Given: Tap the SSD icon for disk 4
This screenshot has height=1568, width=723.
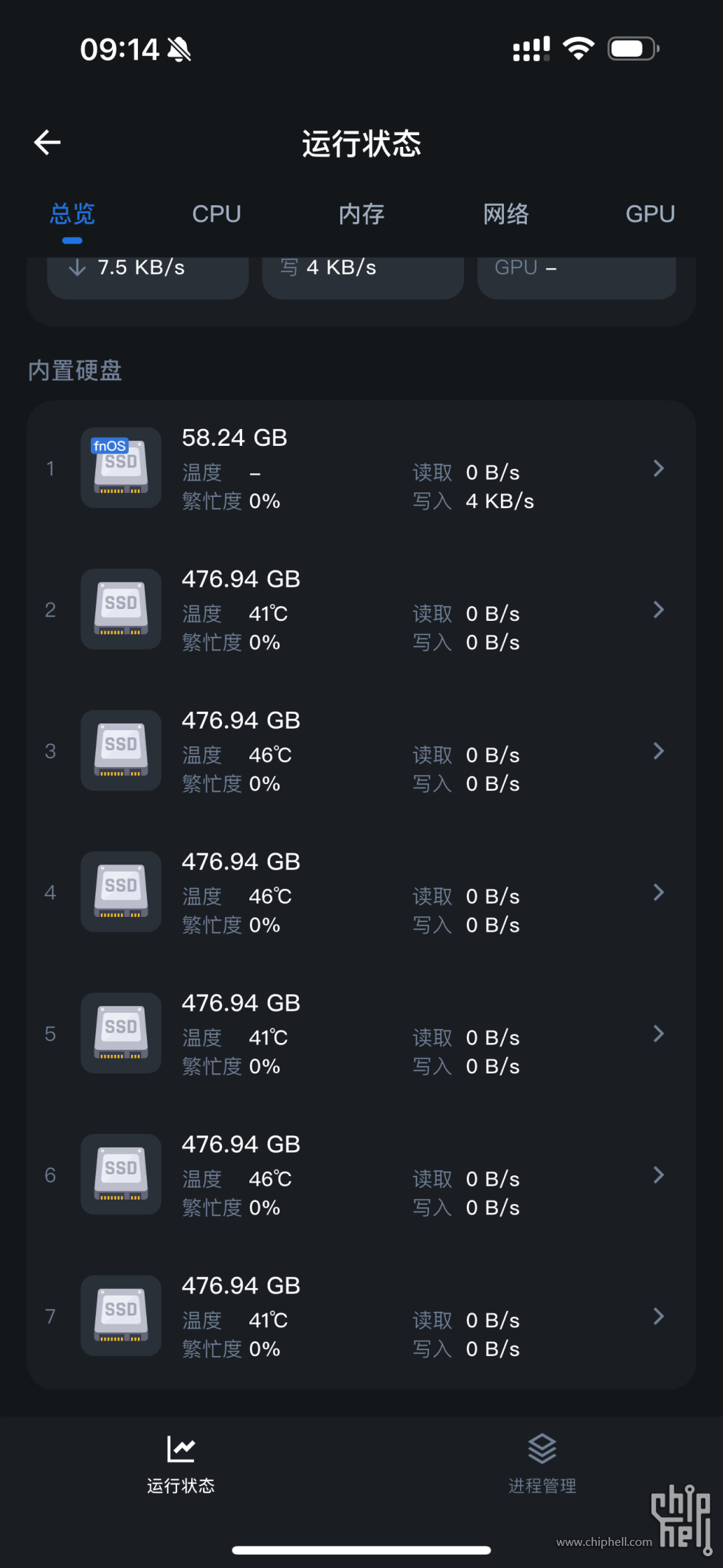Looking at the screenshot, I should tap(121, 892).
